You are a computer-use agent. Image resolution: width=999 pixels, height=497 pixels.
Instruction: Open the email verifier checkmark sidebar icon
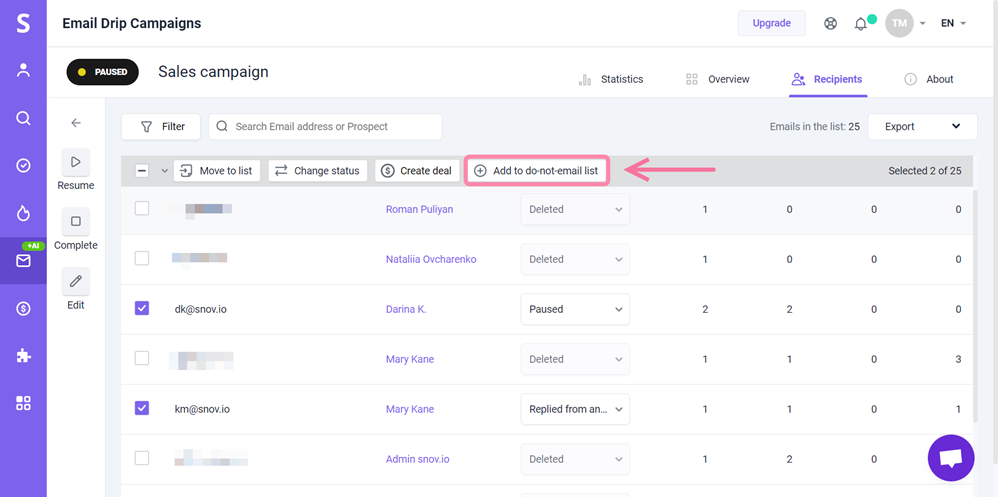[x=23, y=166]
